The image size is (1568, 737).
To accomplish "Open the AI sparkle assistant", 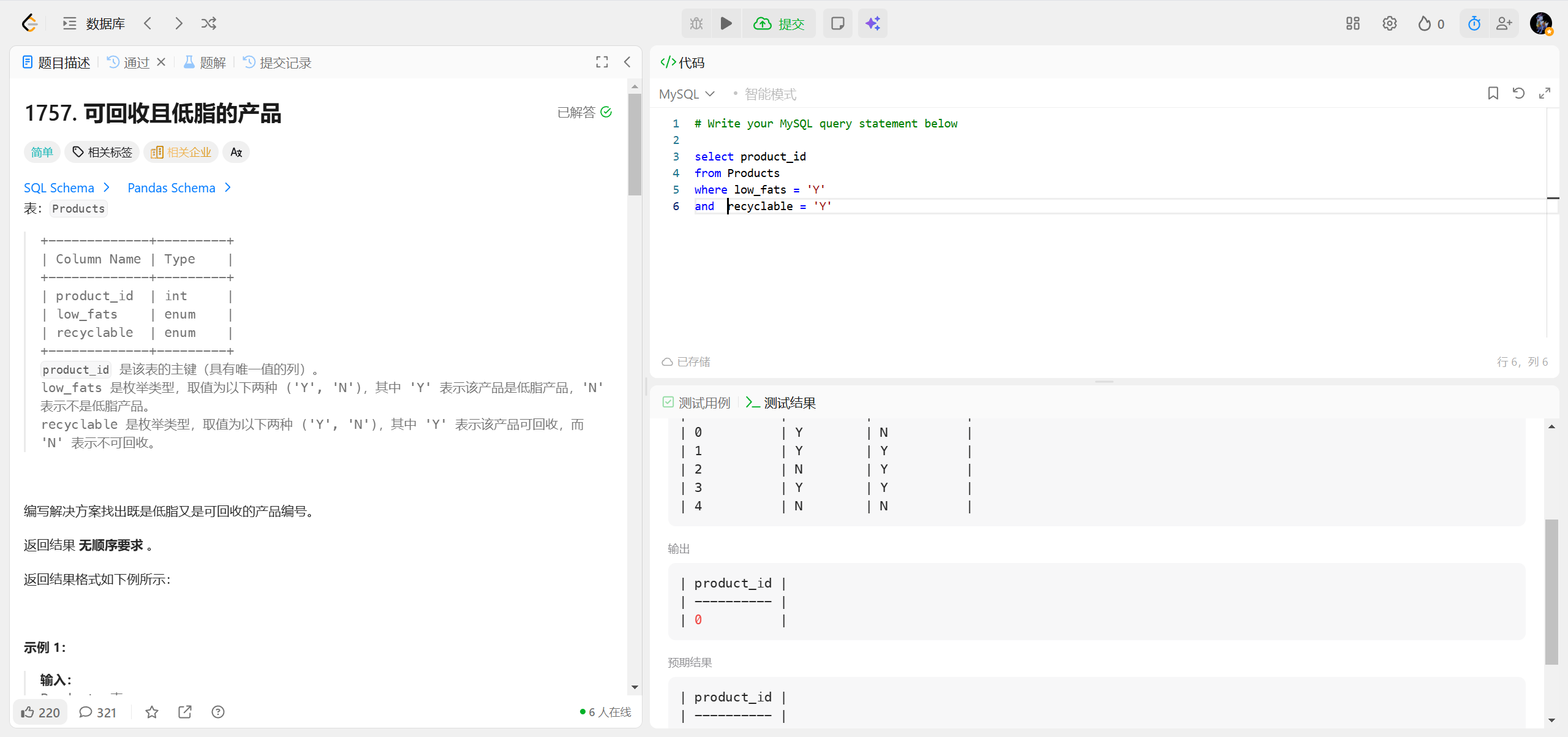I will 872,23.
